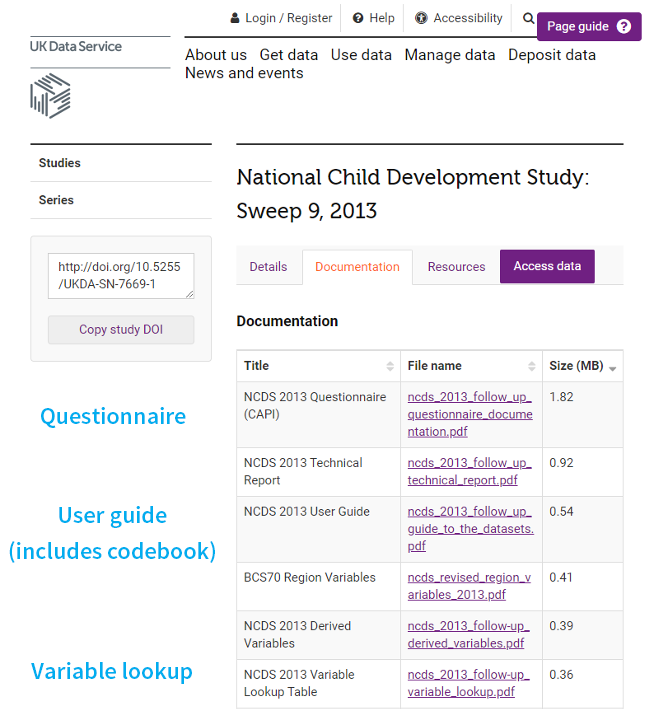
Task: Open the variable_lookup.pdf file link
Action: click(x=468, y=683)
